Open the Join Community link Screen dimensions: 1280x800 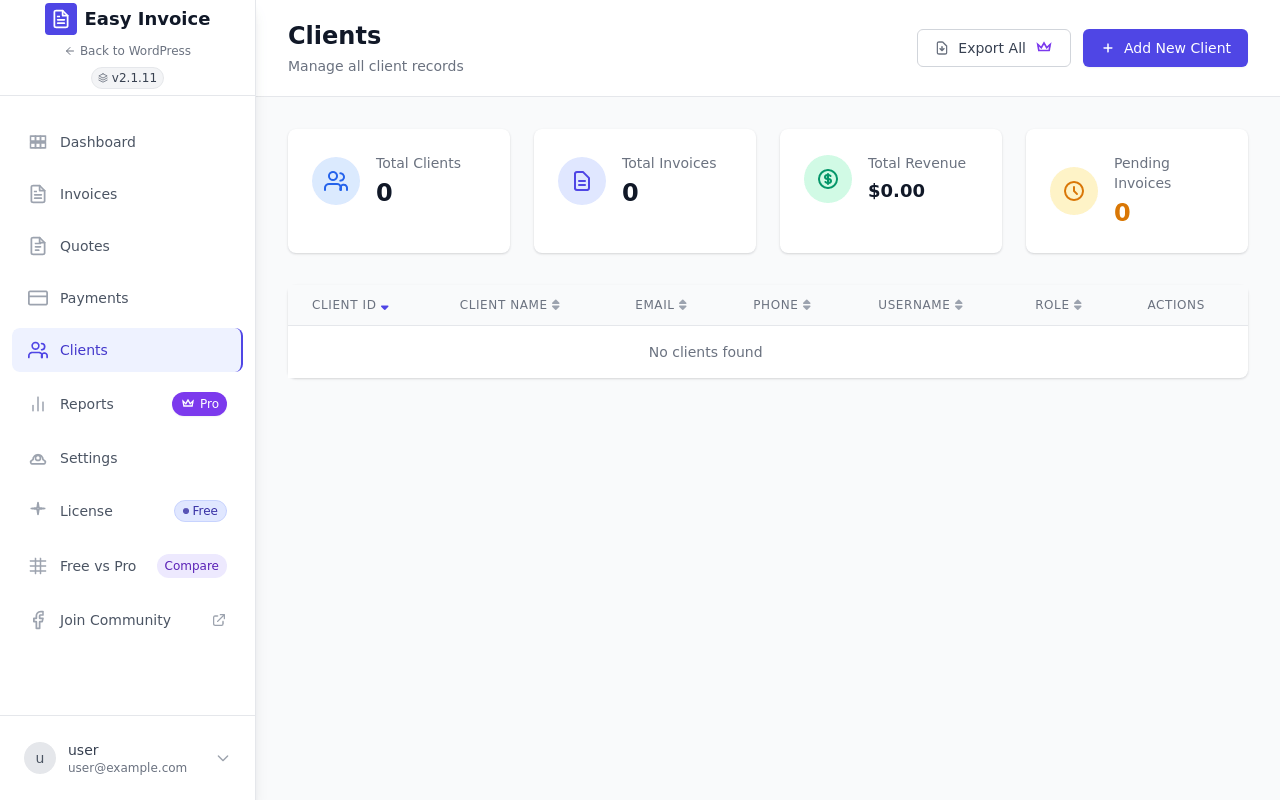[127, 620]
